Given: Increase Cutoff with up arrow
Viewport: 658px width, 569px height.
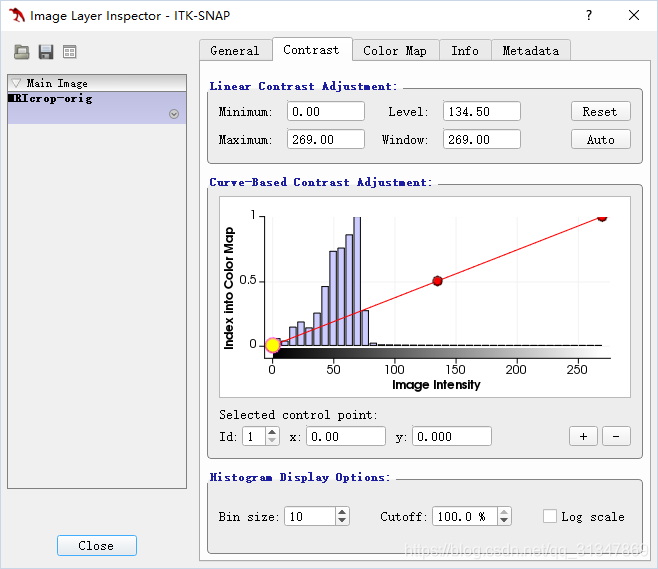Looking at the screenshot, I should point(504,512).
